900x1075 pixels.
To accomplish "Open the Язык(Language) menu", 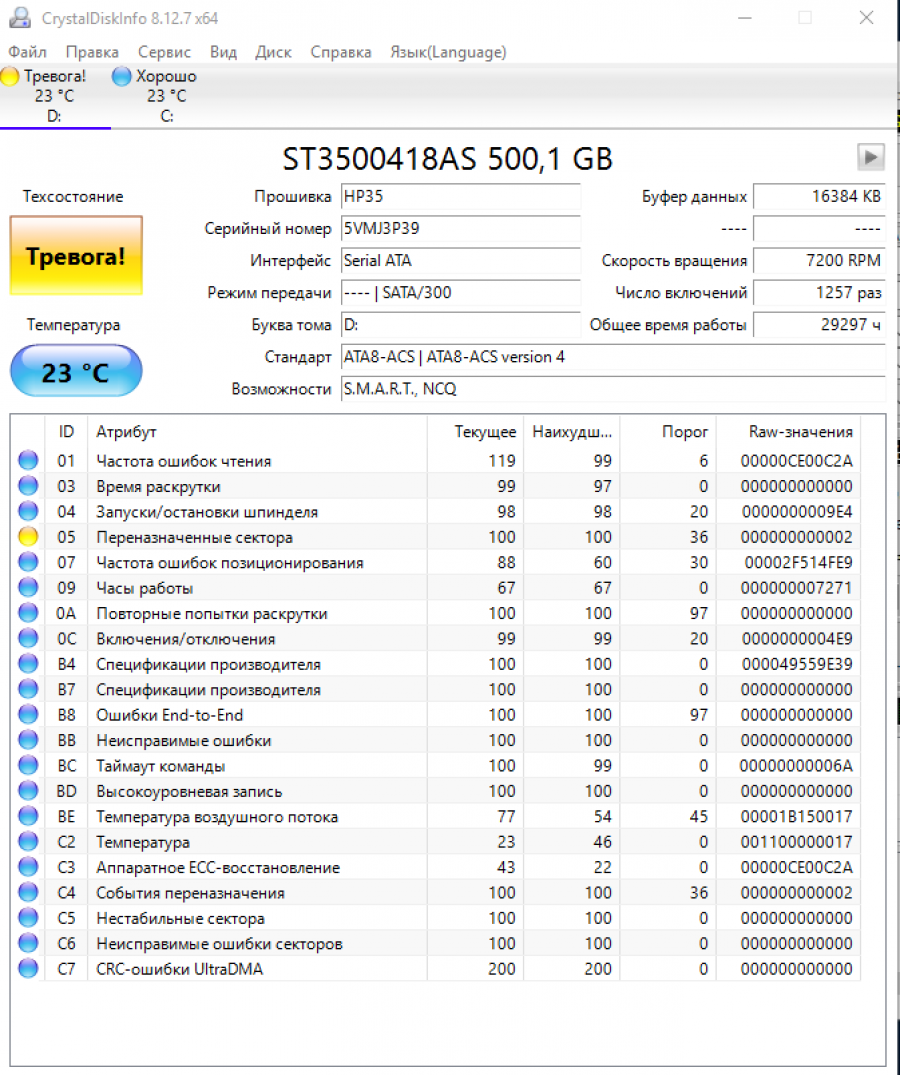I will [448, 52].
